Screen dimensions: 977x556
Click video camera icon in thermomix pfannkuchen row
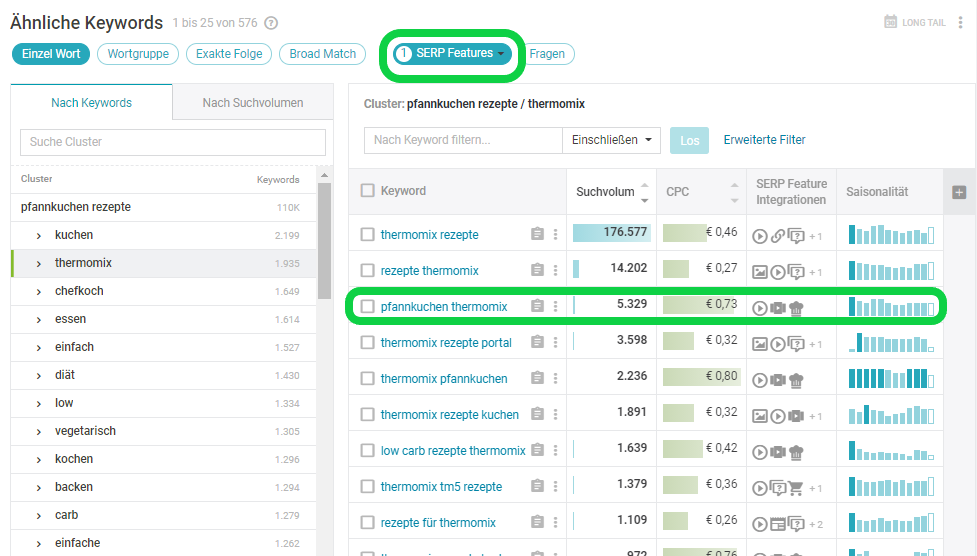point(778,380)
